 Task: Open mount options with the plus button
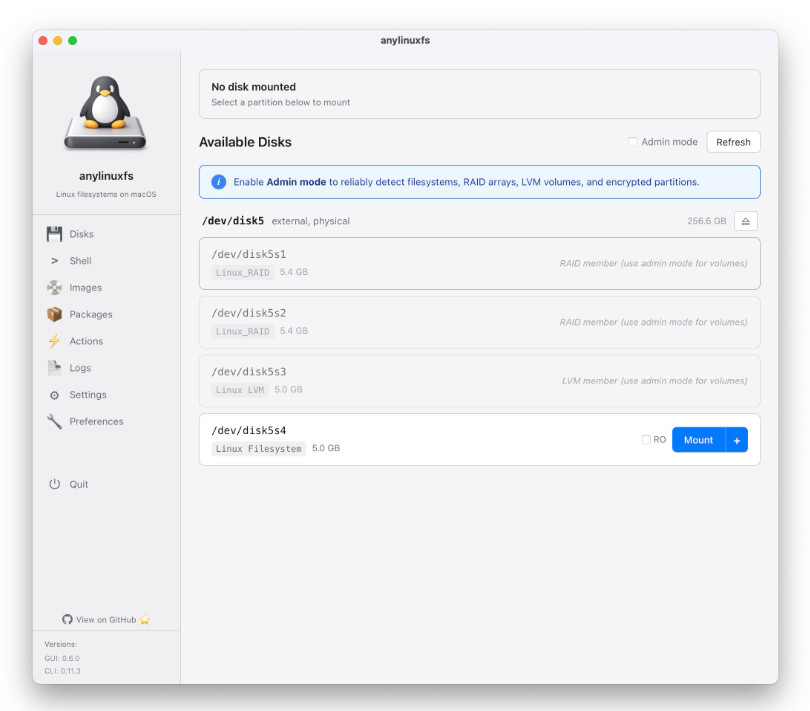[x=737, y=440]
